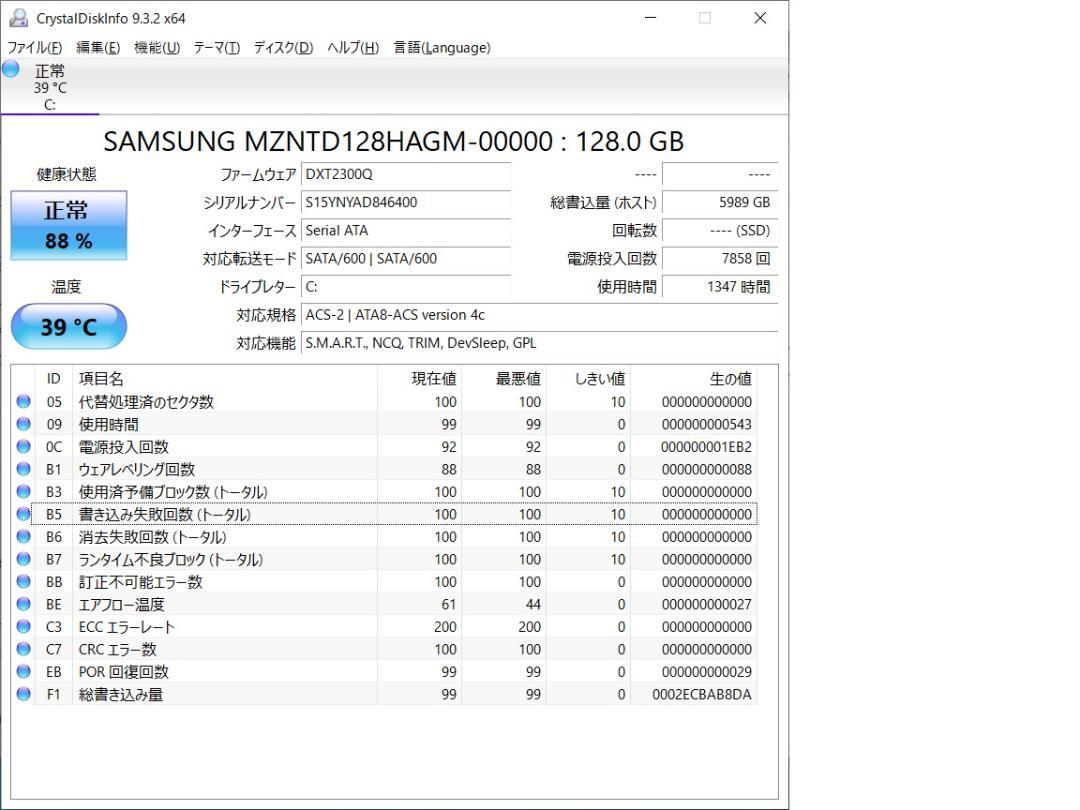Image resolution: width=1080 pixels, height=810 pixels.
Task: Select the 訂正不可能エラー数 row name
Action: [x=141, y=582]
